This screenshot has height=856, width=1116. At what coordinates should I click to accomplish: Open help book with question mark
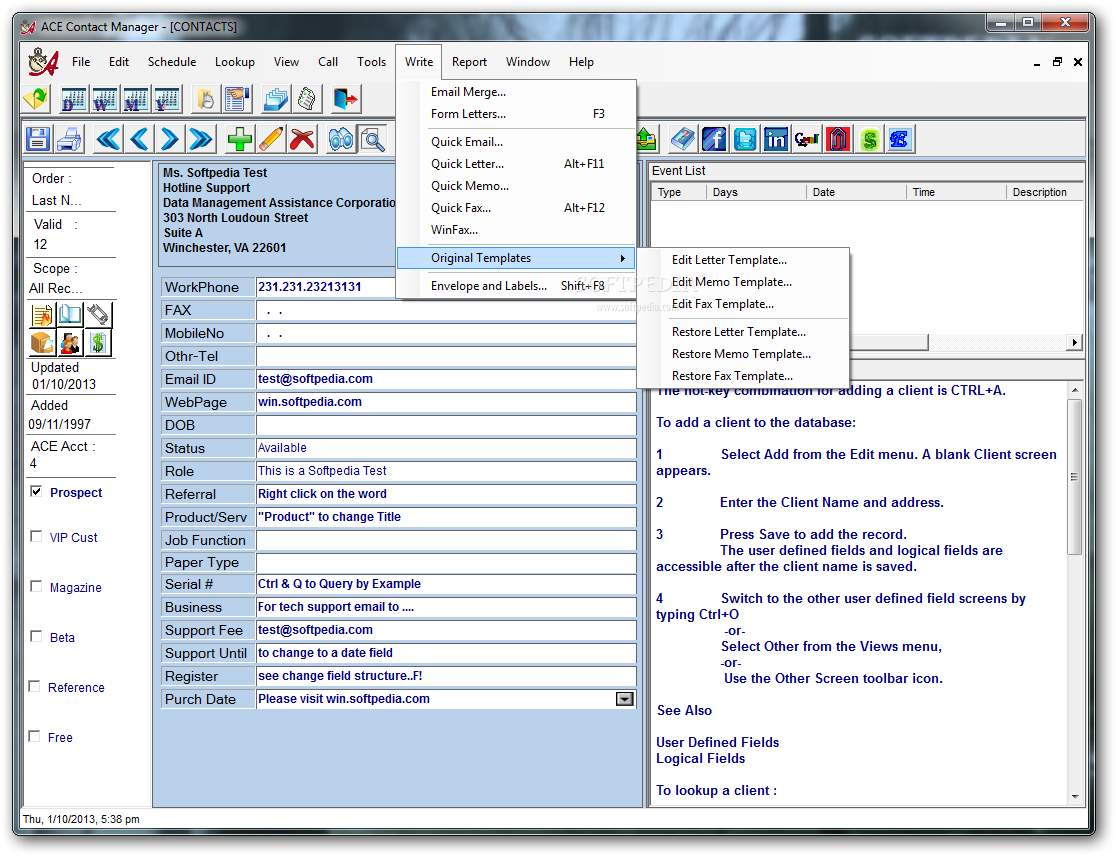tap(683, 139)
